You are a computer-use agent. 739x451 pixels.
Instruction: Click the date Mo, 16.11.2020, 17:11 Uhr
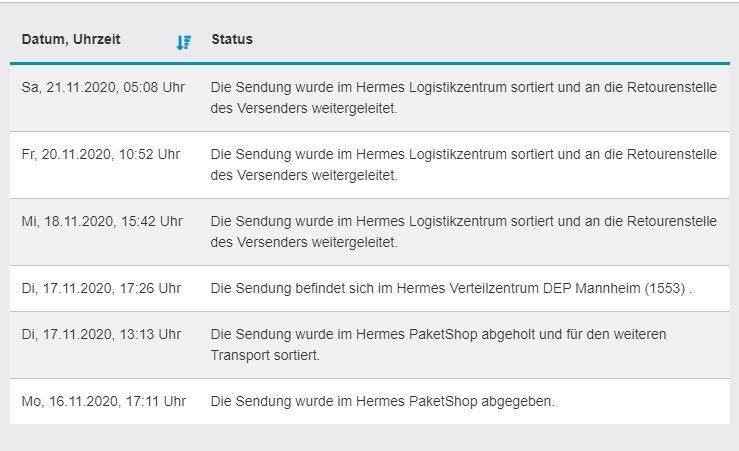pyautogui.click(x=104, y=401)
